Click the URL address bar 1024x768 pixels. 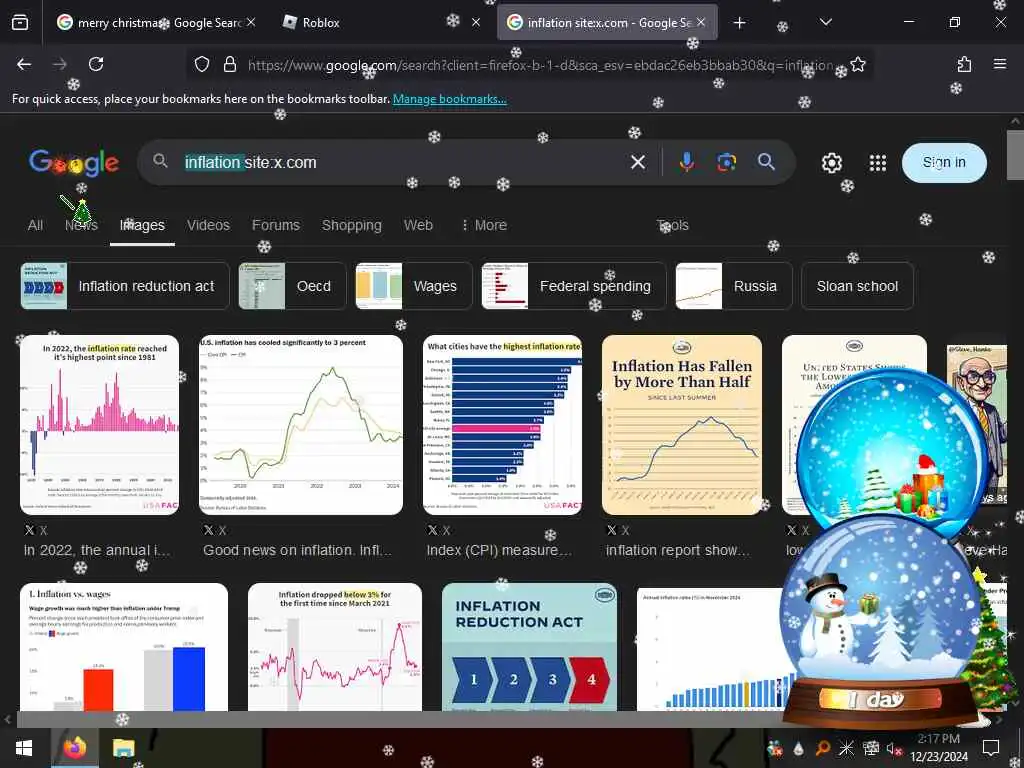tap(542, 65)
